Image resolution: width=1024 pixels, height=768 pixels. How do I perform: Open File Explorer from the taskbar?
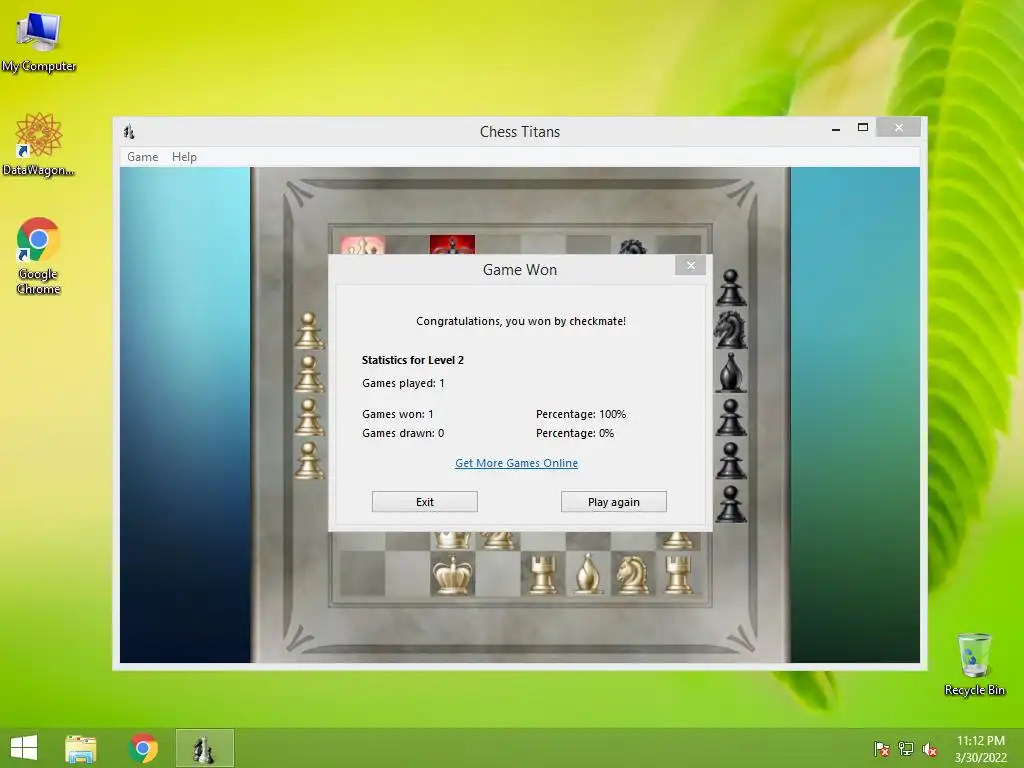pyautogui.click(x=81, y=748)
